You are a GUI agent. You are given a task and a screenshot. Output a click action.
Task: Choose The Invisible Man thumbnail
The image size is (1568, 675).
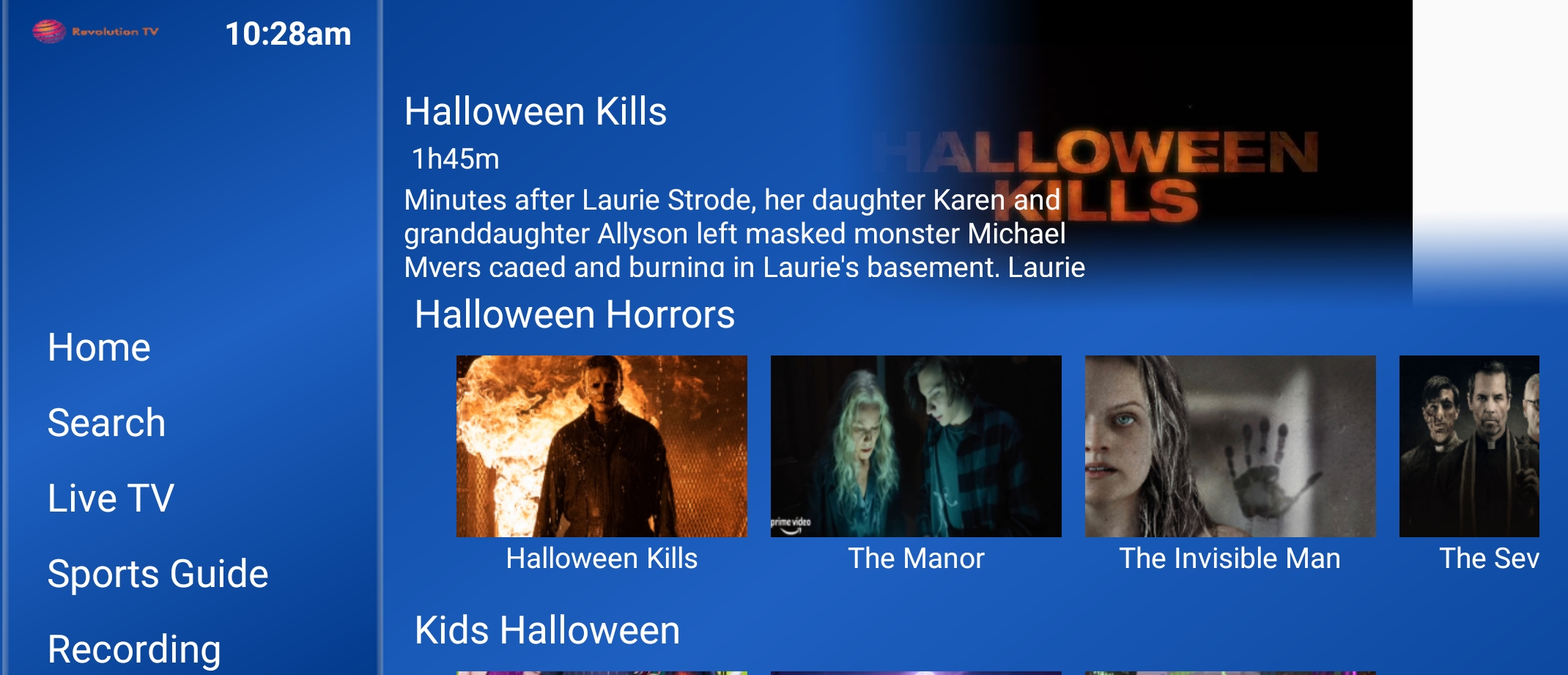coord(1230,446)
